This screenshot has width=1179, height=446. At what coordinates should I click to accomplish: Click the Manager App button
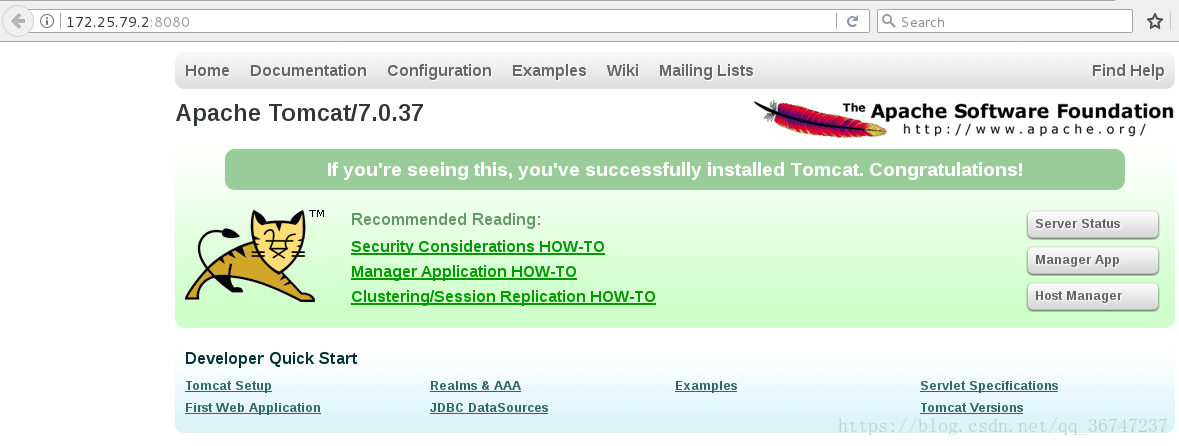coord(1093,260)
